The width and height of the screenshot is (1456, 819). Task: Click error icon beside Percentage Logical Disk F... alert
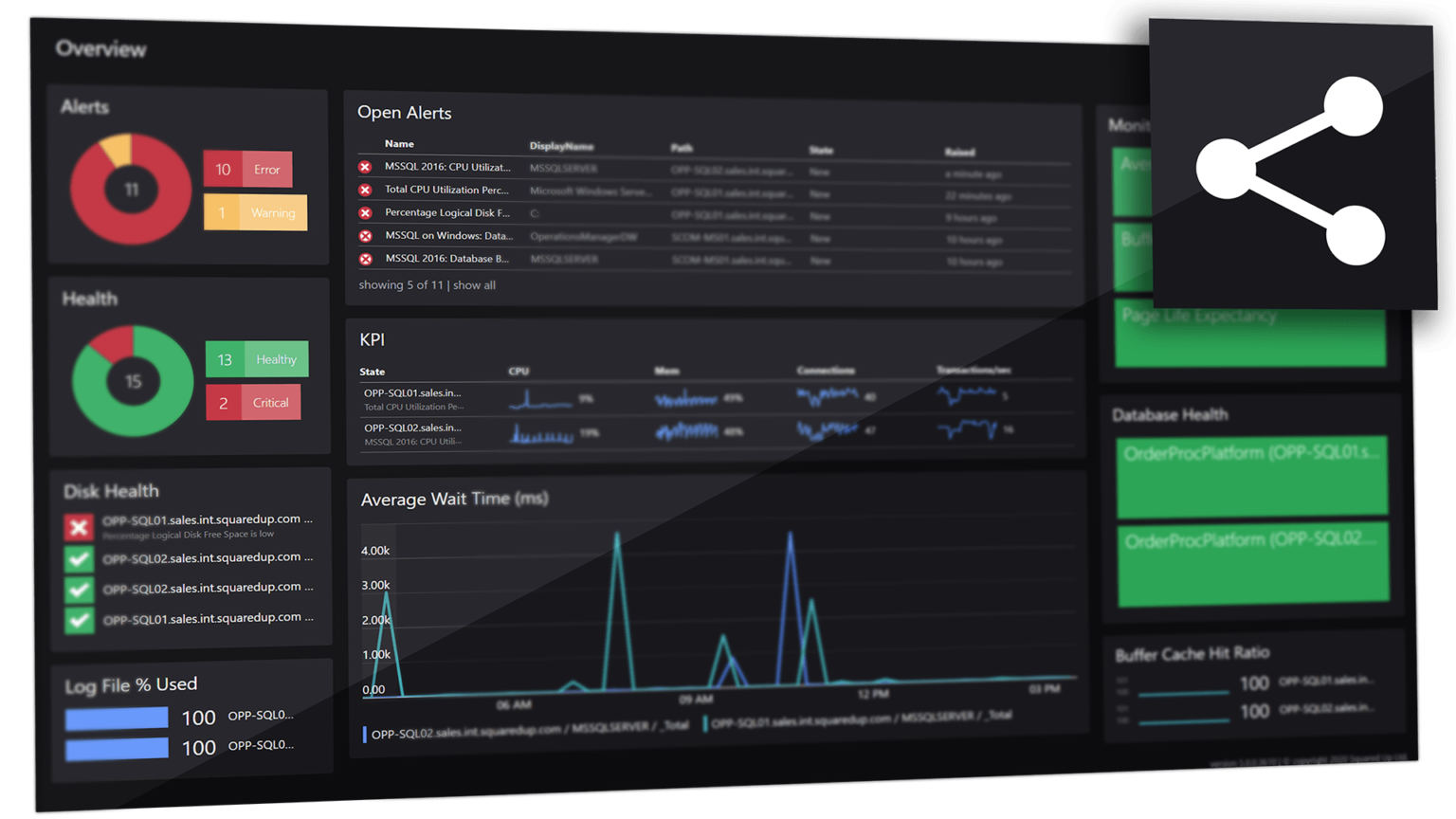[x=365, y=212]
